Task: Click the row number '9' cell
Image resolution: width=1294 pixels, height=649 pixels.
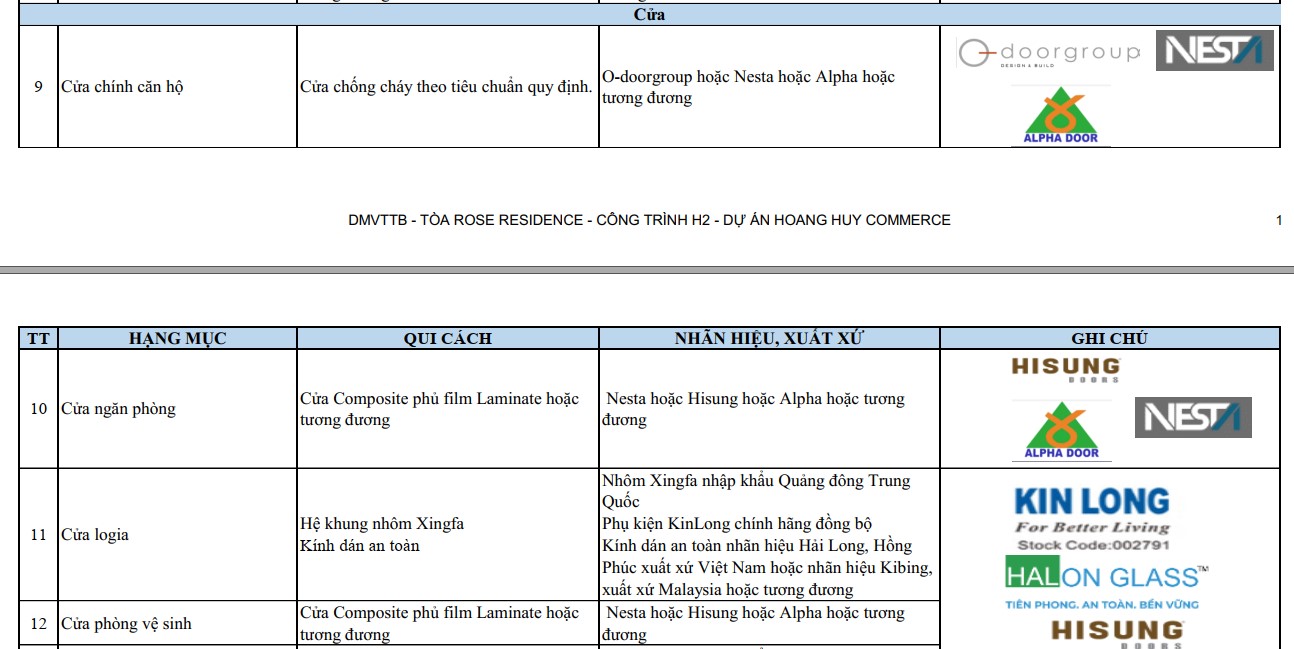Action: click(x=39, y=87)
